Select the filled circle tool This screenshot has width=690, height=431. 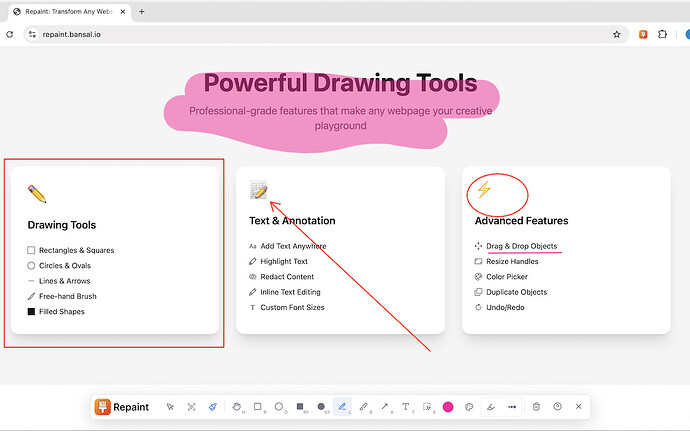(x=321, y=407)
